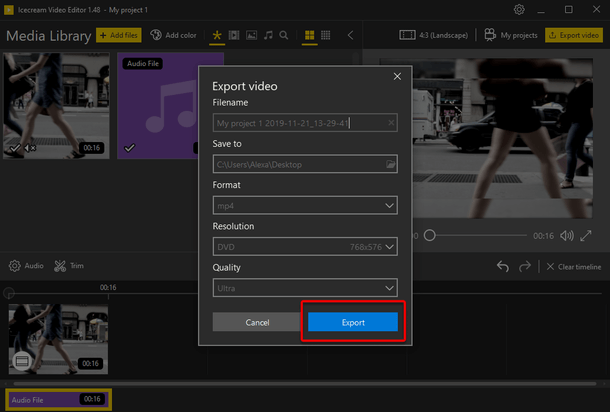Select the favorites star filter
The height and width of the screenshot is (412, 610).
pyautogui.click(x=217, y=35)
